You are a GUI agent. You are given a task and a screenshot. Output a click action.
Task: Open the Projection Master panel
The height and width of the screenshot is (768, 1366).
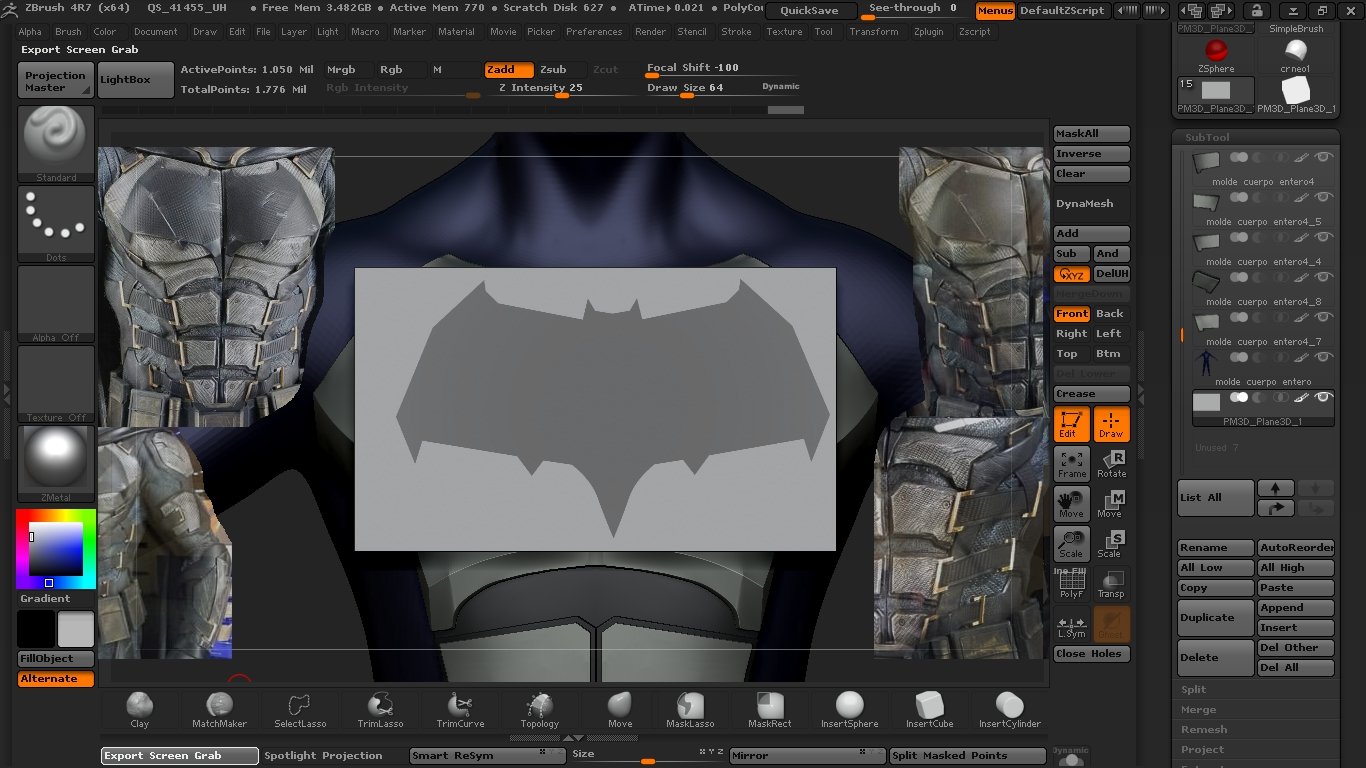click(56, 81)
